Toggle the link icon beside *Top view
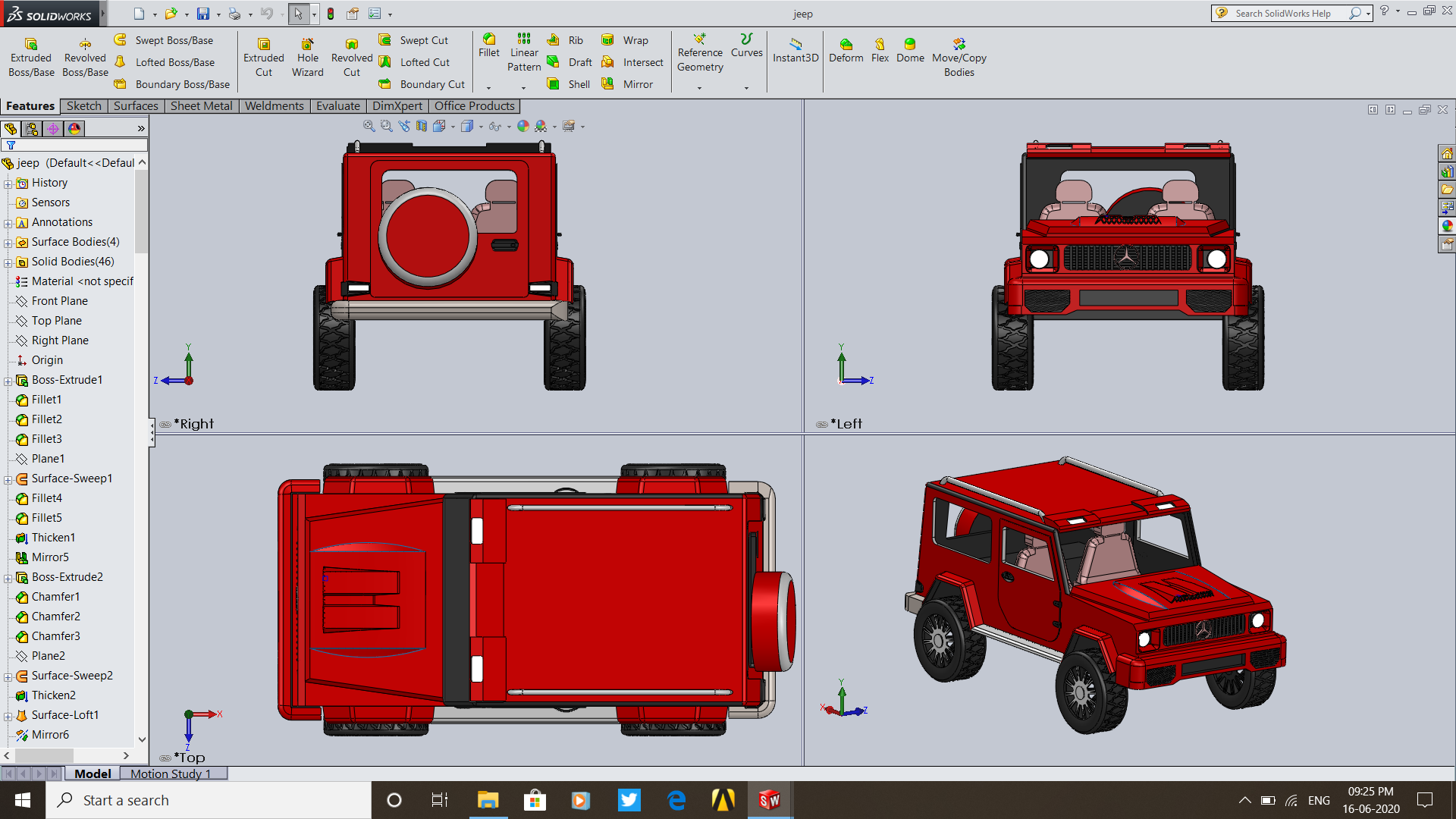Image resolution: width=1456 pixels, height=819 pixels. pos(165,758)
